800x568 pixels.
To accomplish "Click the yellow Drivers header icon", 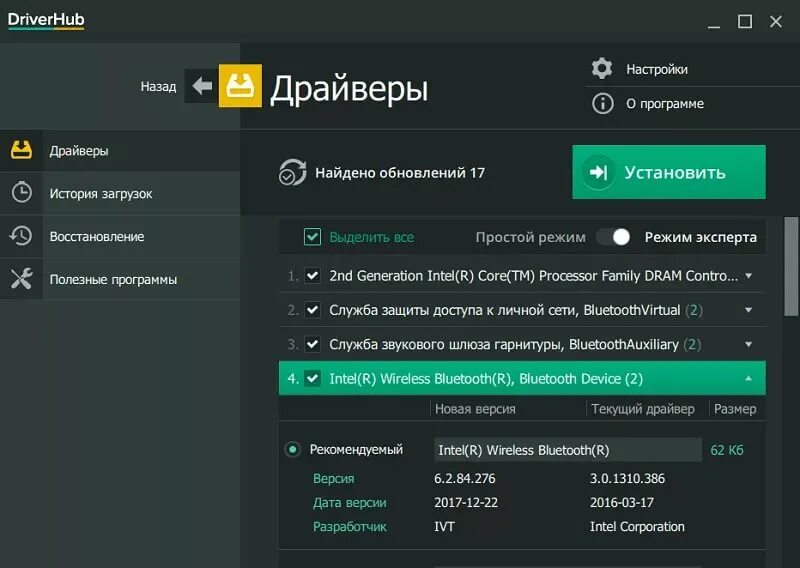I will [240, 85].
